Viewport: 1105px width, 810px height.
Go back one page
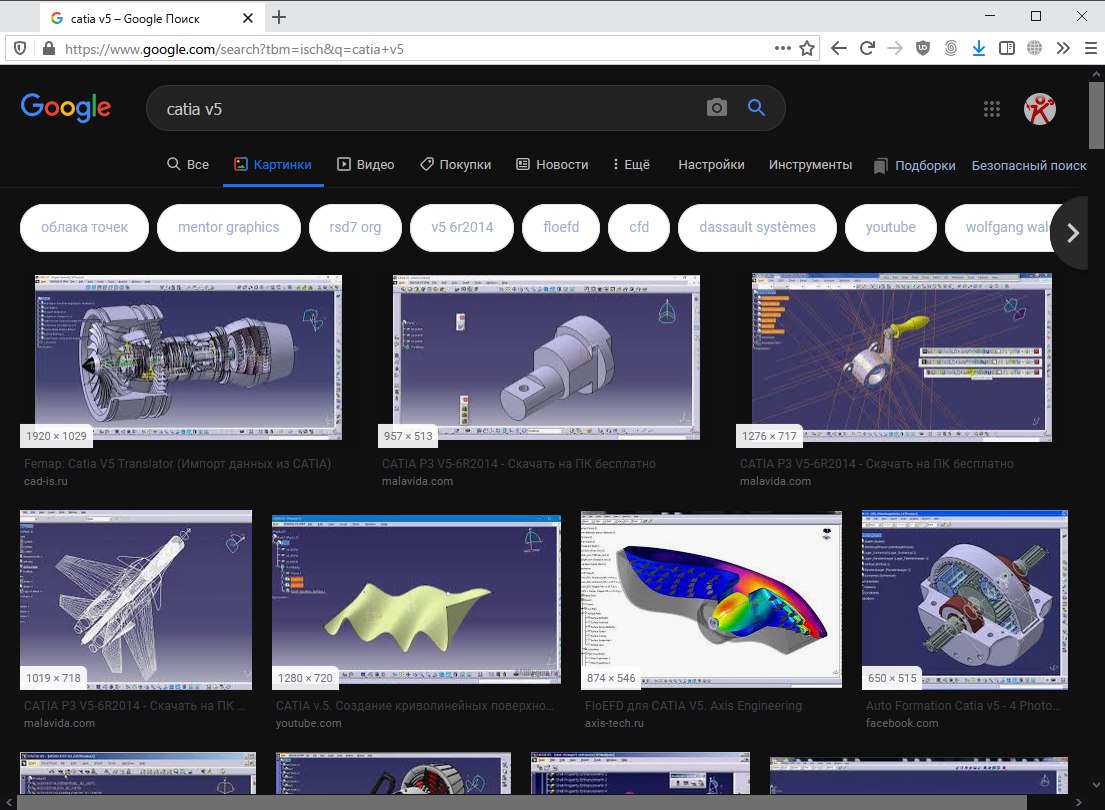(x=839, y=49)
